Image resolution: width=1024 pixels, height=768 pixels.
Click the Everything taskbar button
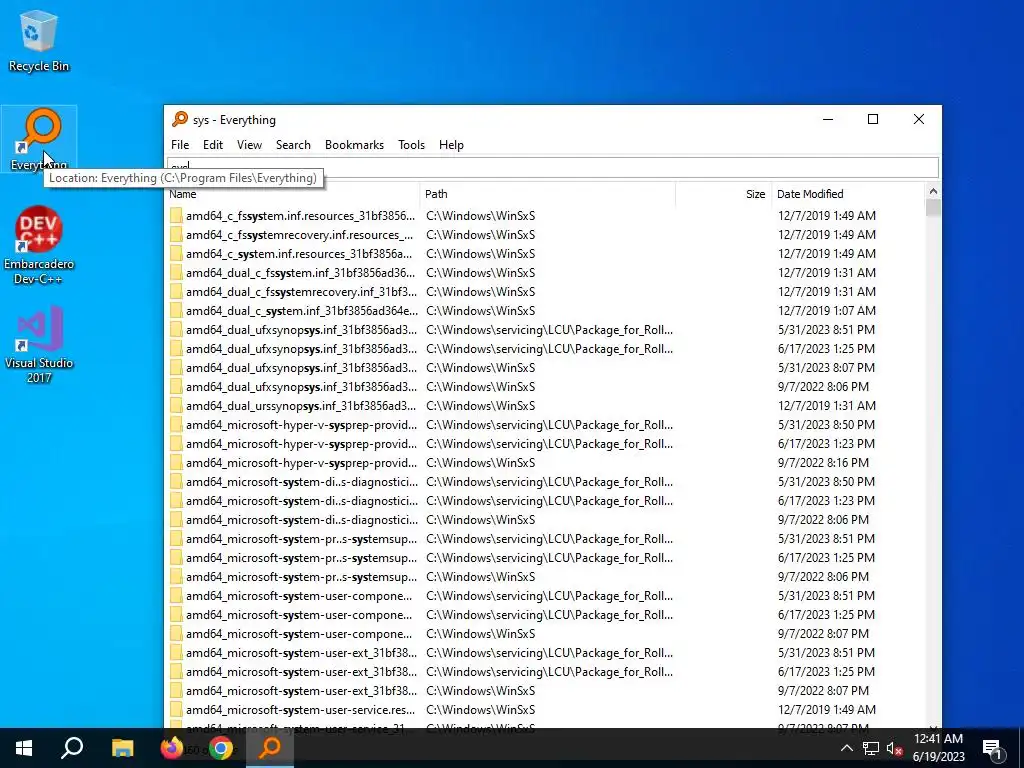(x=270, y=748)
